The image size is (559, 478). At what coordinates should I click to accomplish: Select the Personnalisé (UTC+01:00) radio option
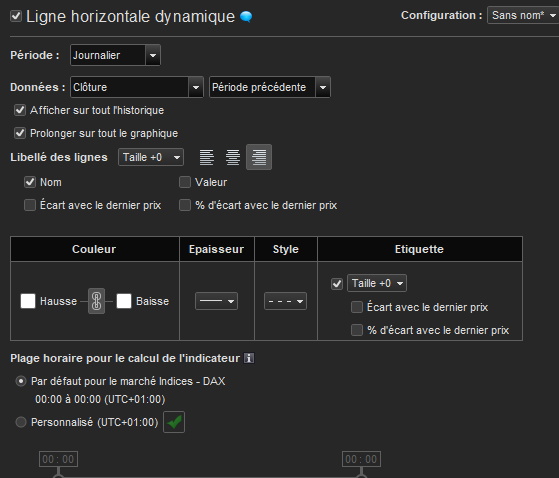click(x=21, y=422)
